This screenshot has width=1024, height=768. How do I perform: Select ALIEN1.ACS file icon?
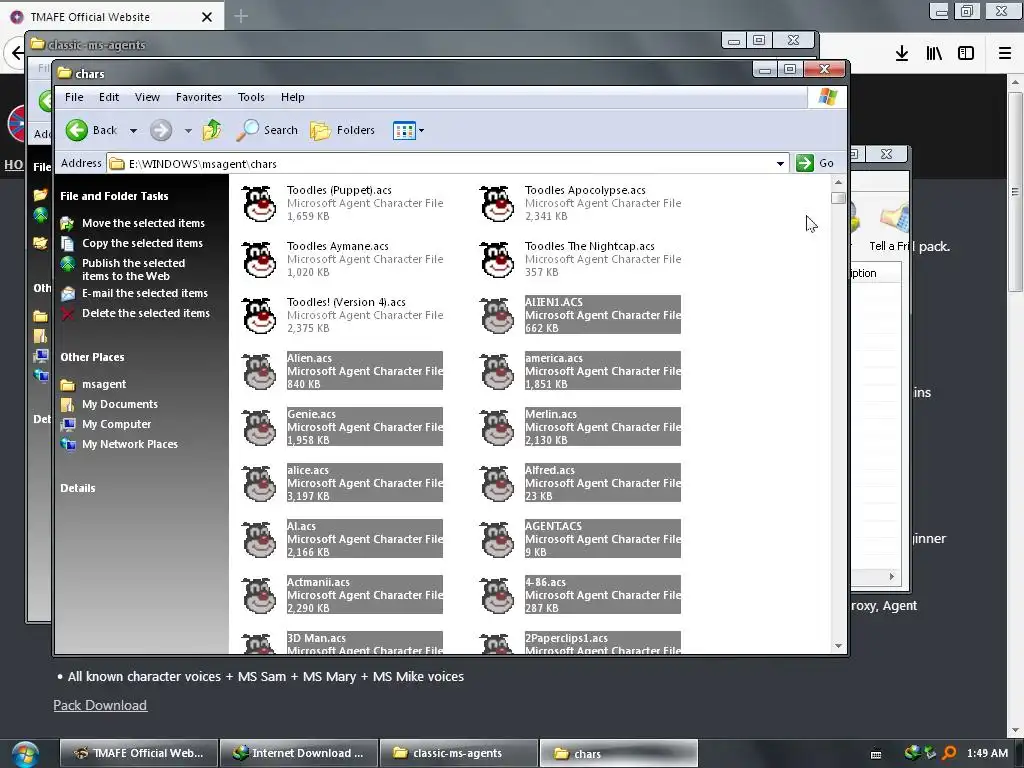pyautogui.click(x=497, y=315)
